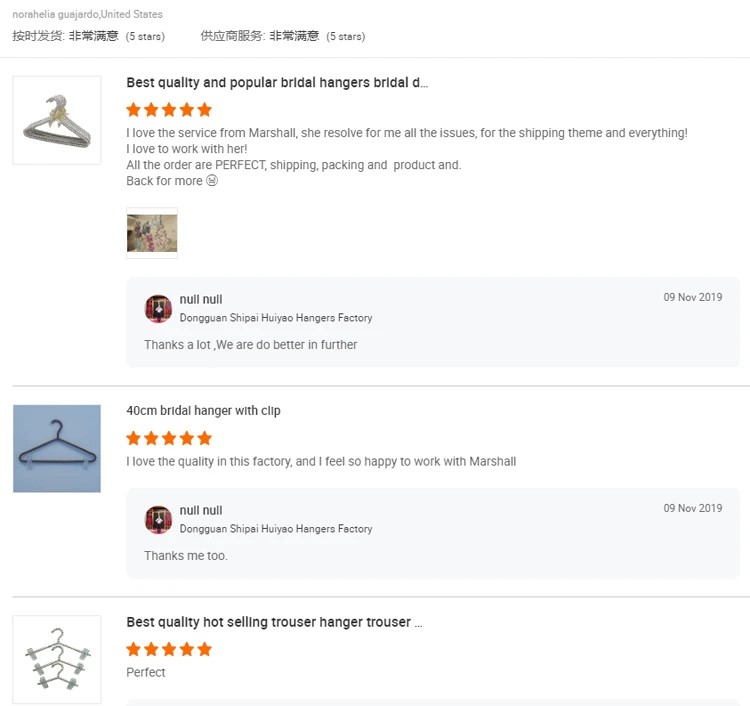Open the pearl bridal hanger product thumbnail
The width and height of the screenshot is (750, 706).
coord(56,120)
